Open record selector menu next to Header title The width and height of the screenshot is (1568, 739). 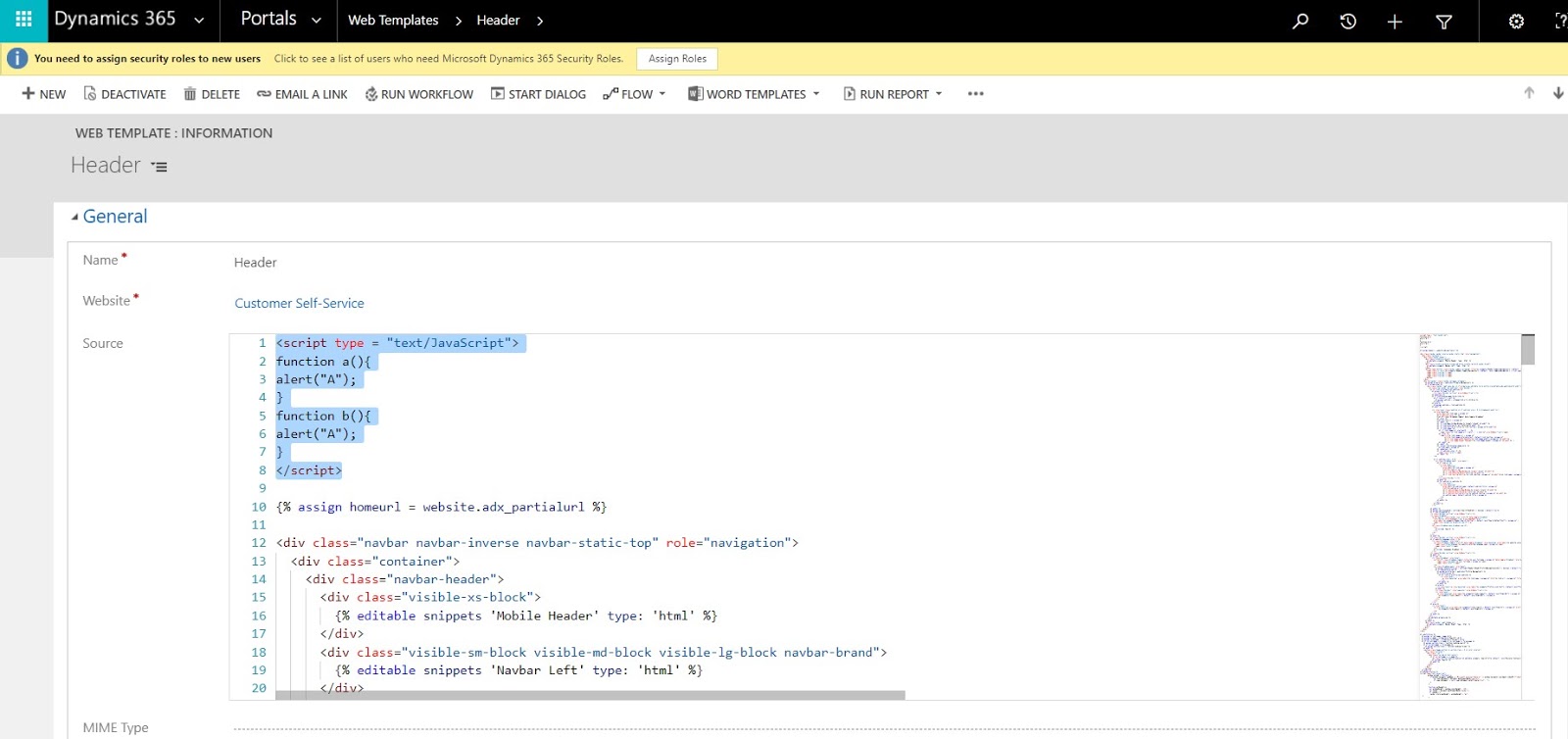click(159, 168)
